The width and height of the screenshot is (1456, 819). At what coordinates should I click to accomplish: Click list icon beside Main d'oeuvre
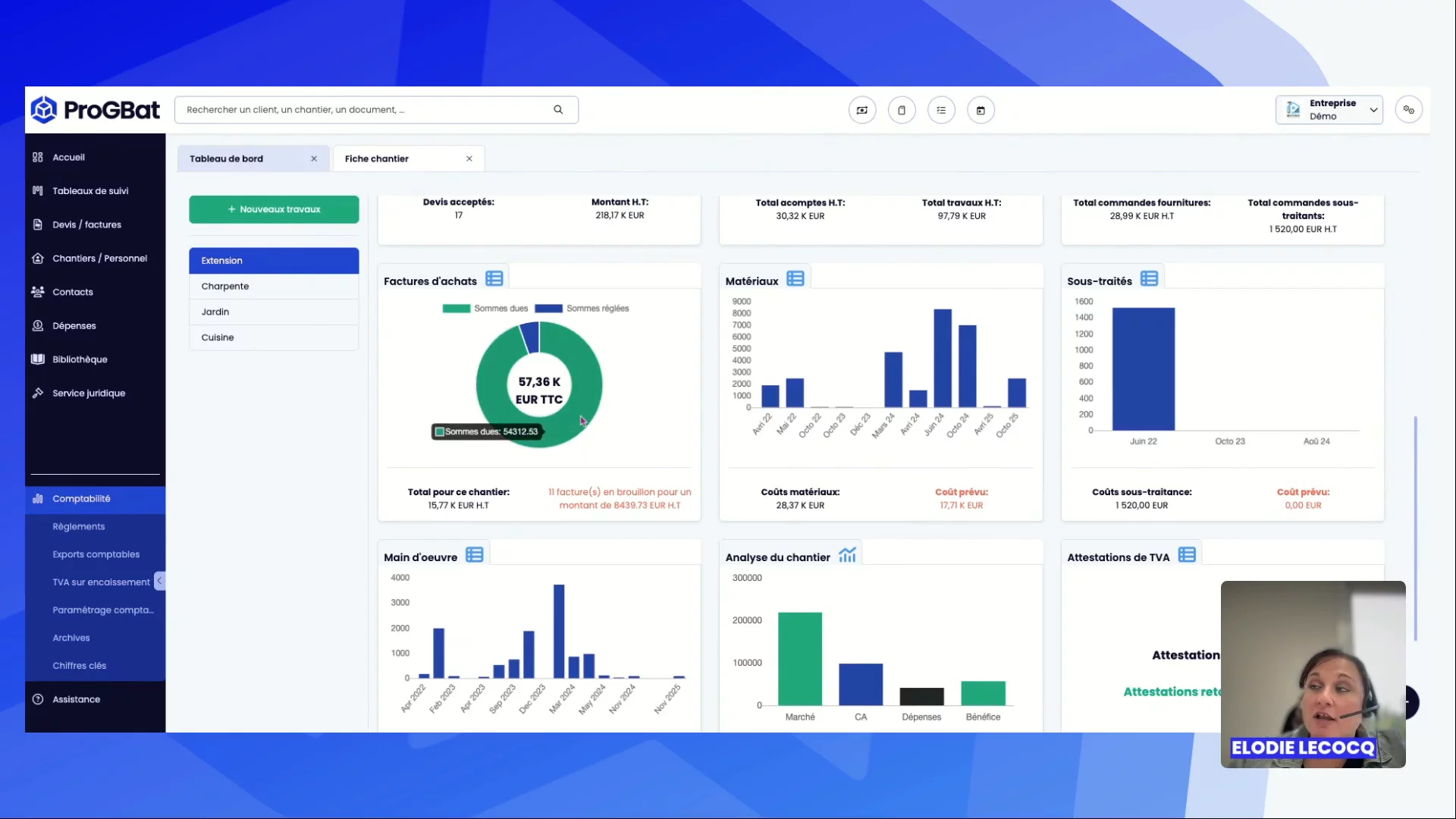click(x=475, y=555)
